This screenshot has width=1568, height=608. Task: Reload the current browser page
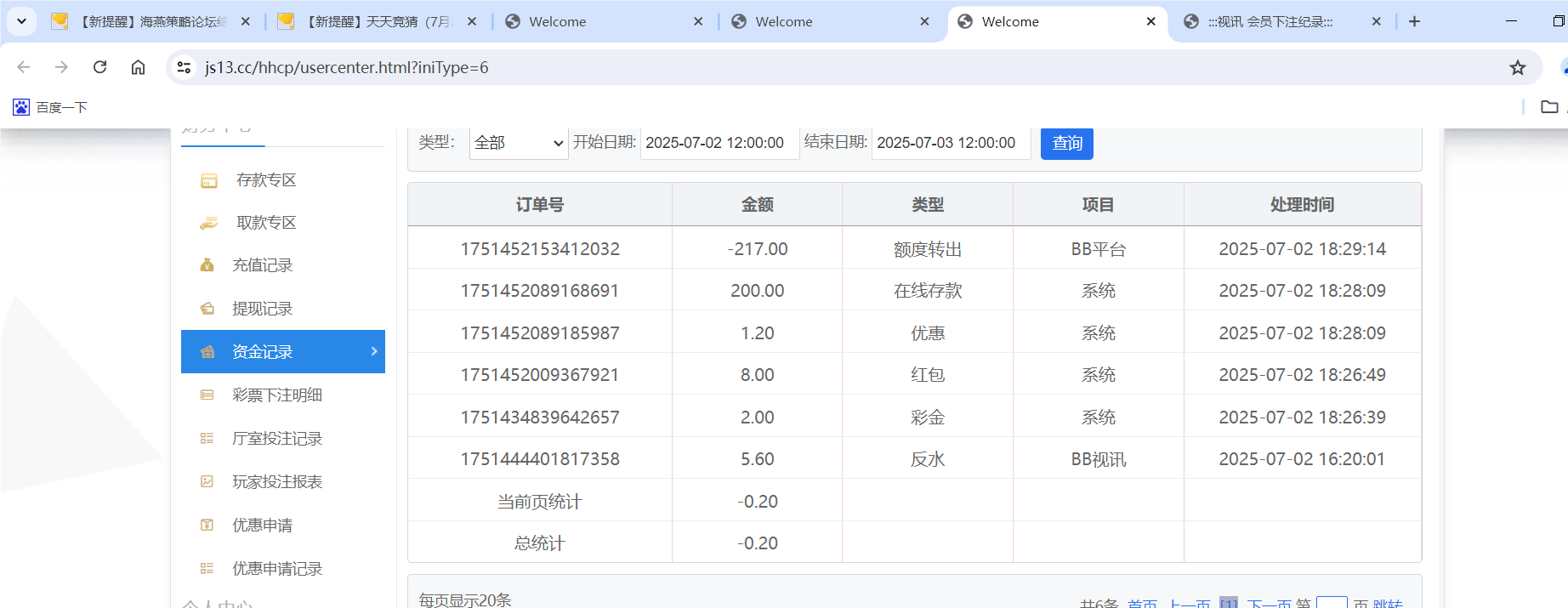pos(99,67)
